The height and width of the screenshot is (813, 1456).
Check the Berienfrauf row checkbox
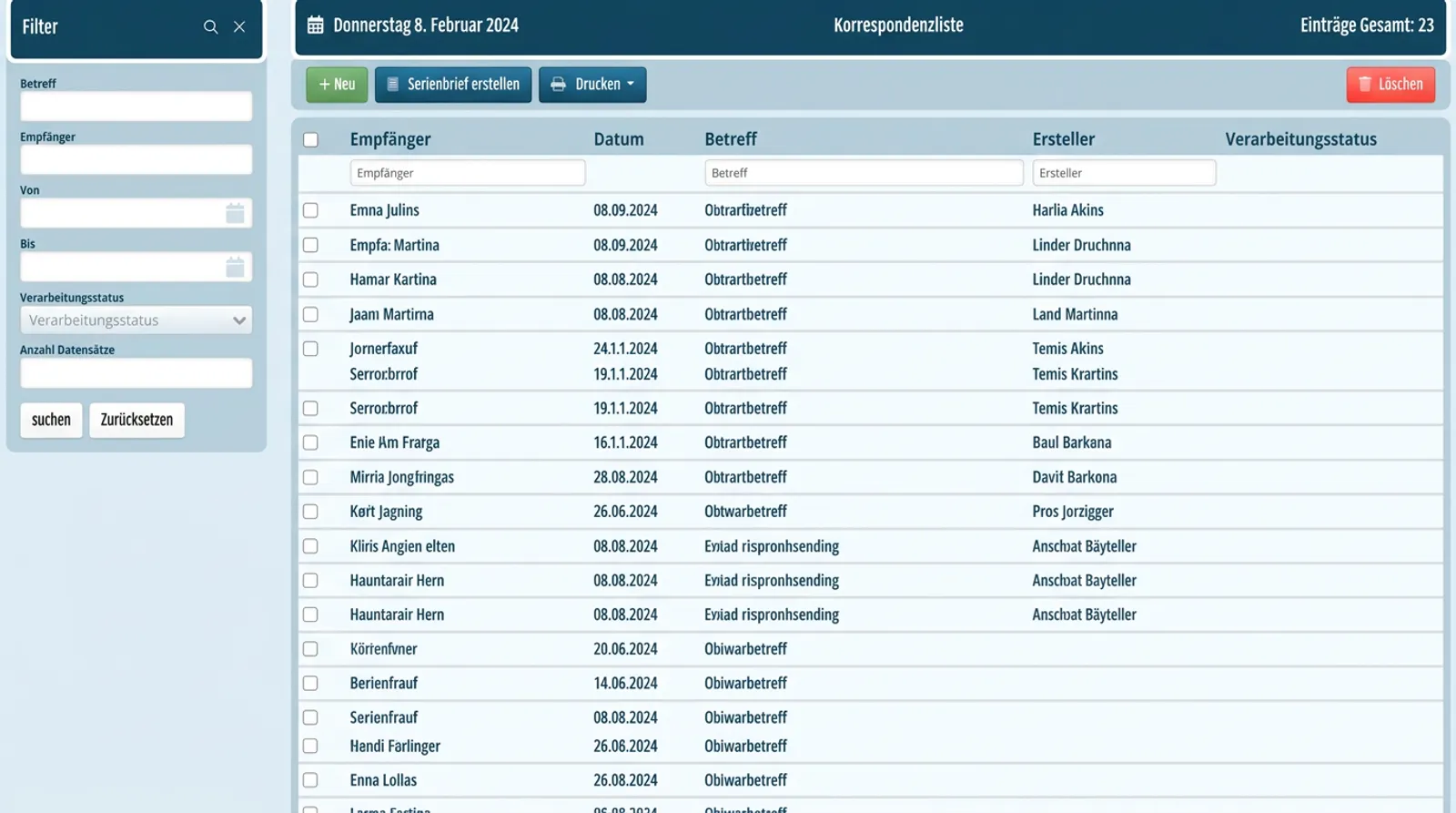(311, 683)
